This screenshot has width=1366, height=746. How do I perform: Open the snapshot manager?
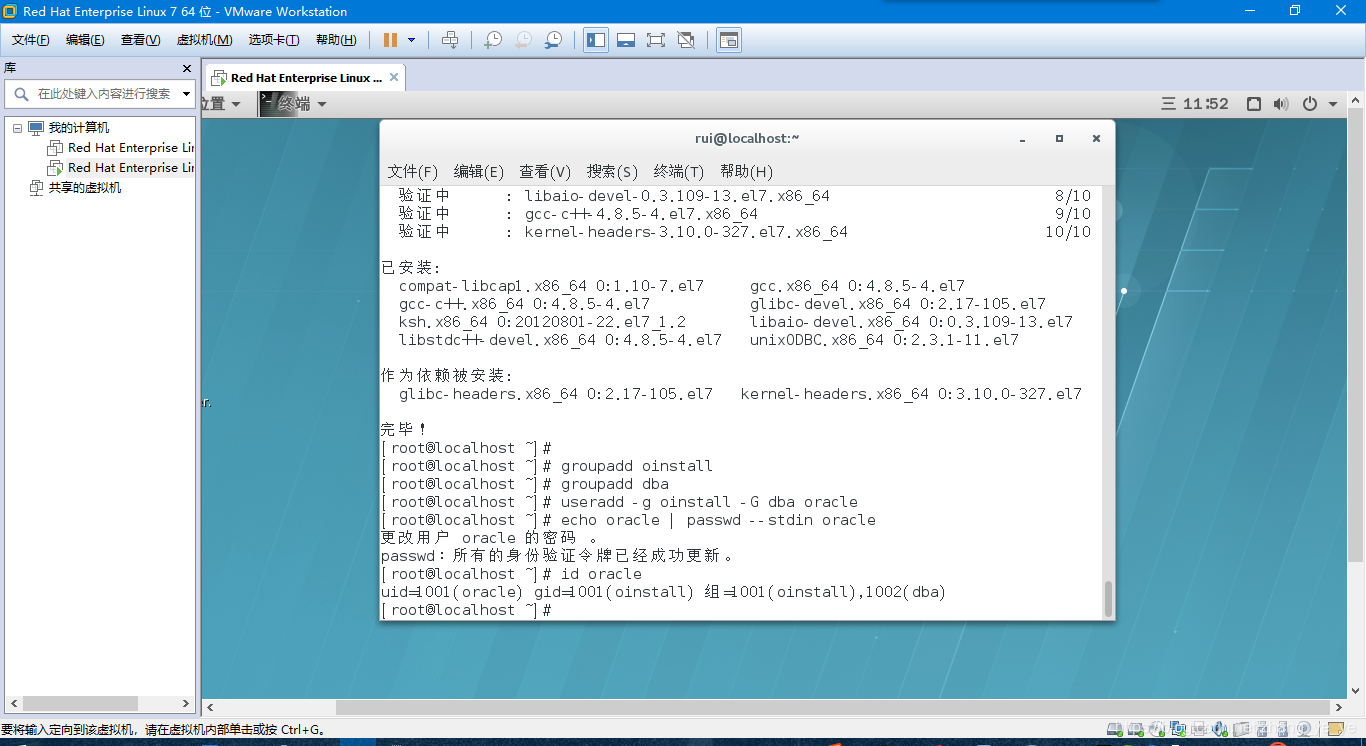pyautogui.click(x=553, y=40)
